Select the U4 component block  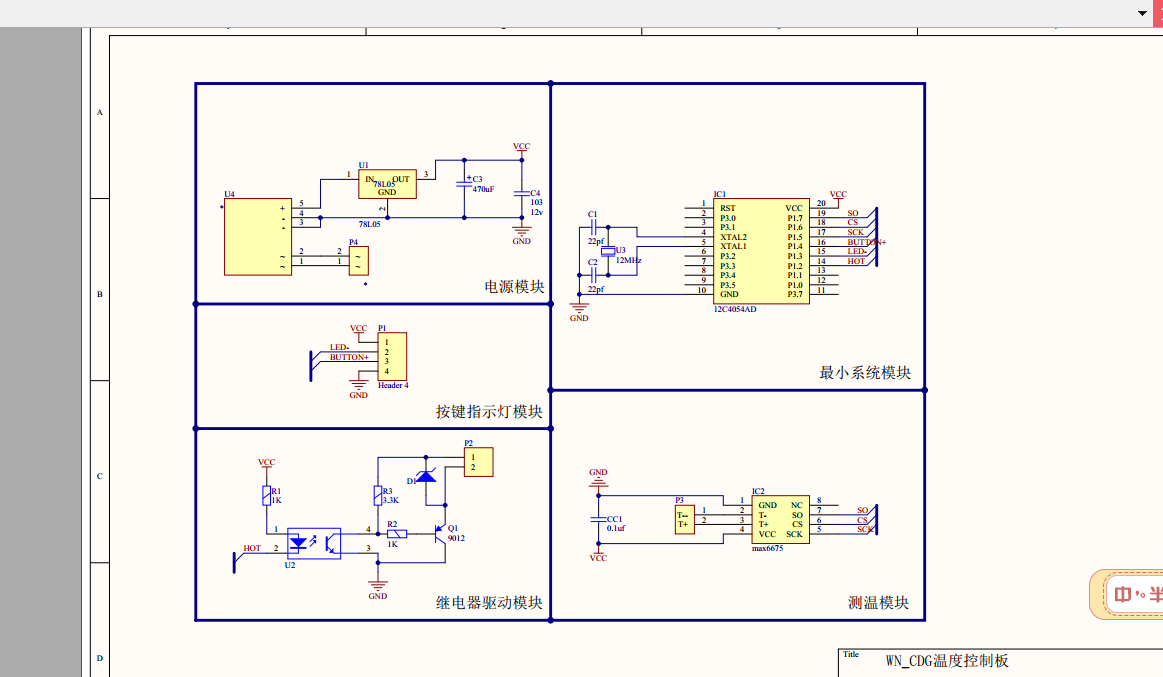coord(257,237)
